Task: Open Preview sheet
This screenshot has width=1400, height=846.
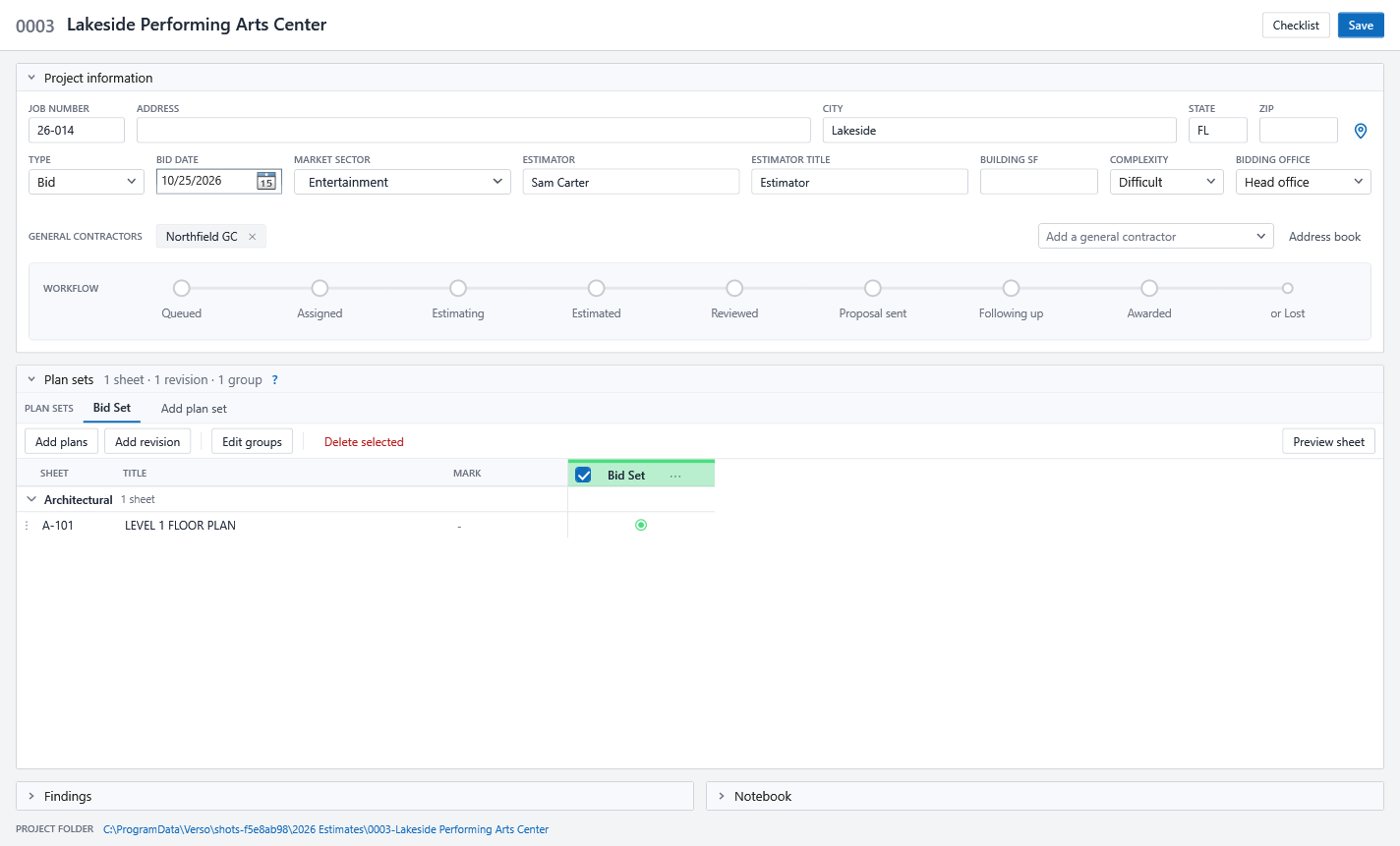Action: pyautogui.click(x=1328, y=442)
